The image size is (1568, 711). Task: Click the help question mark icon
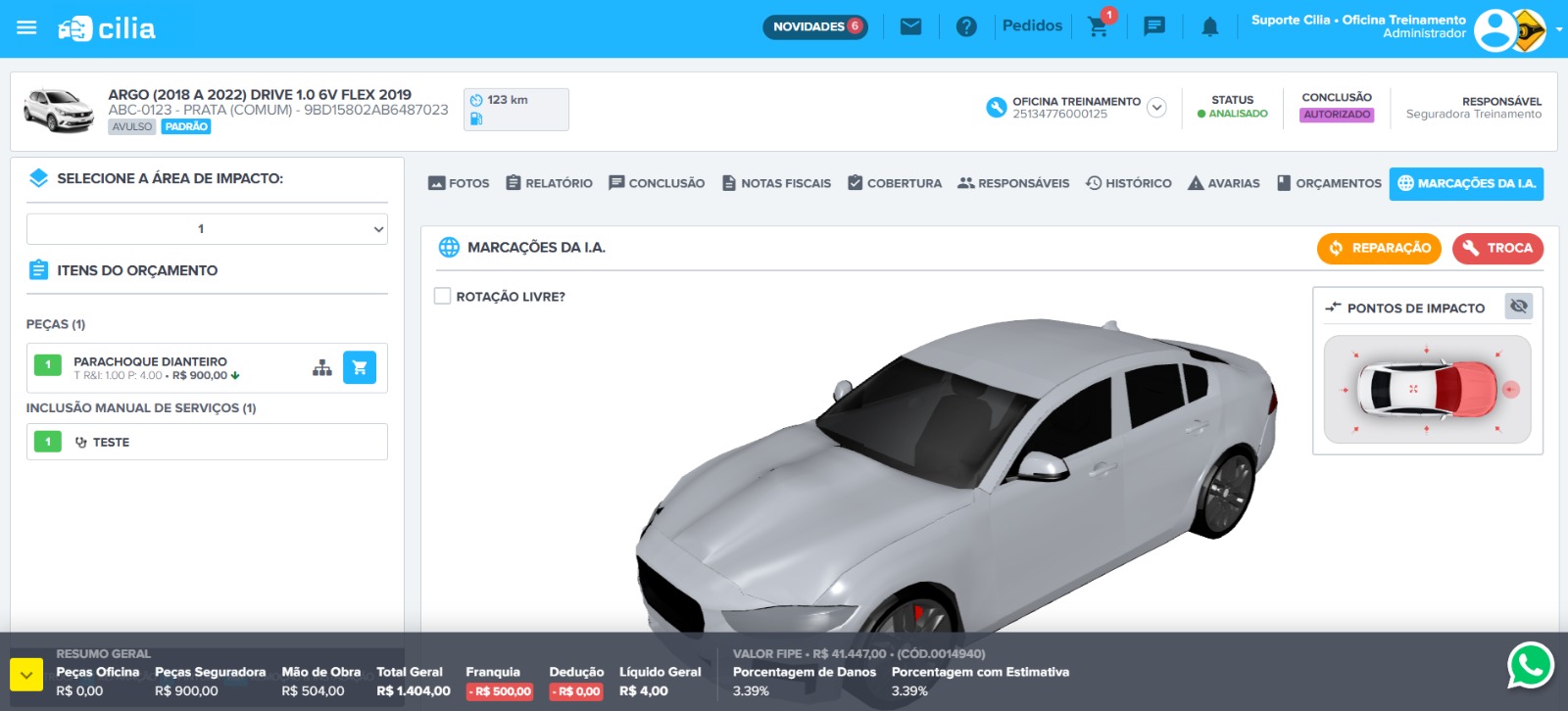coord(966,26)
